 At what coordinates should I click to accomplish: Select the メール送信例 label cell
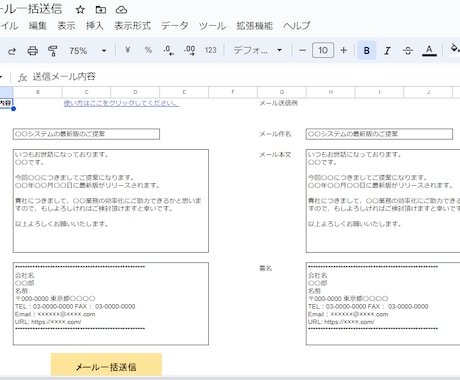(x=279, y=103)
